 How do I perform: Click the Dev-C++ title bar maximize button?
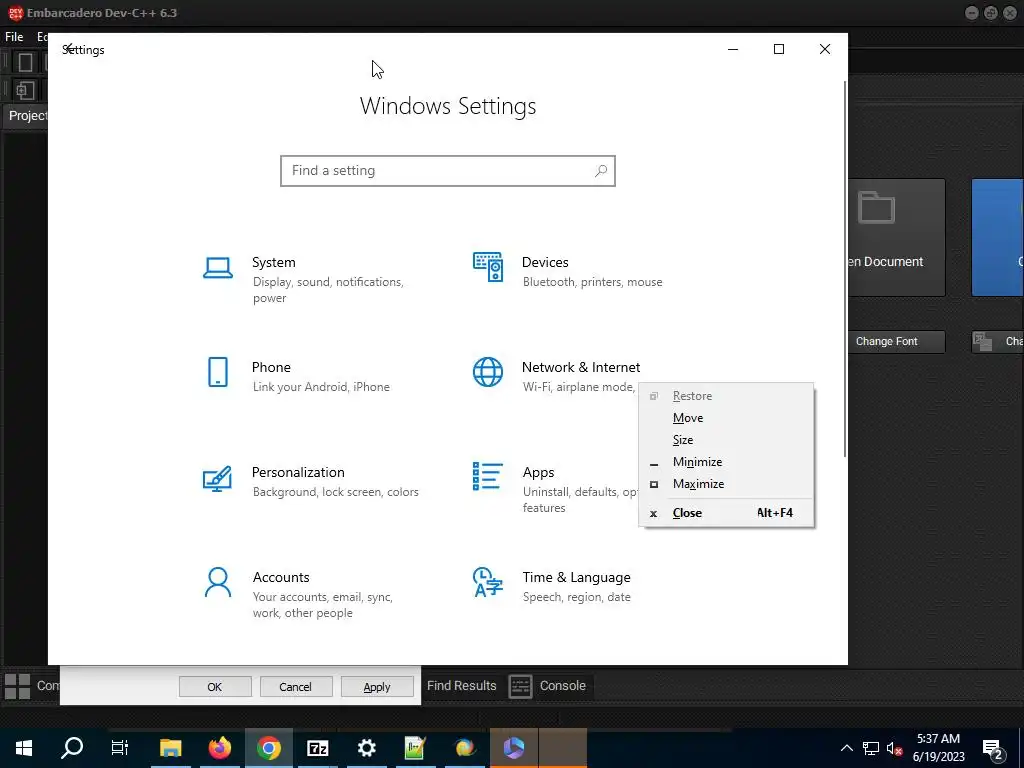(x=991, y=13)
